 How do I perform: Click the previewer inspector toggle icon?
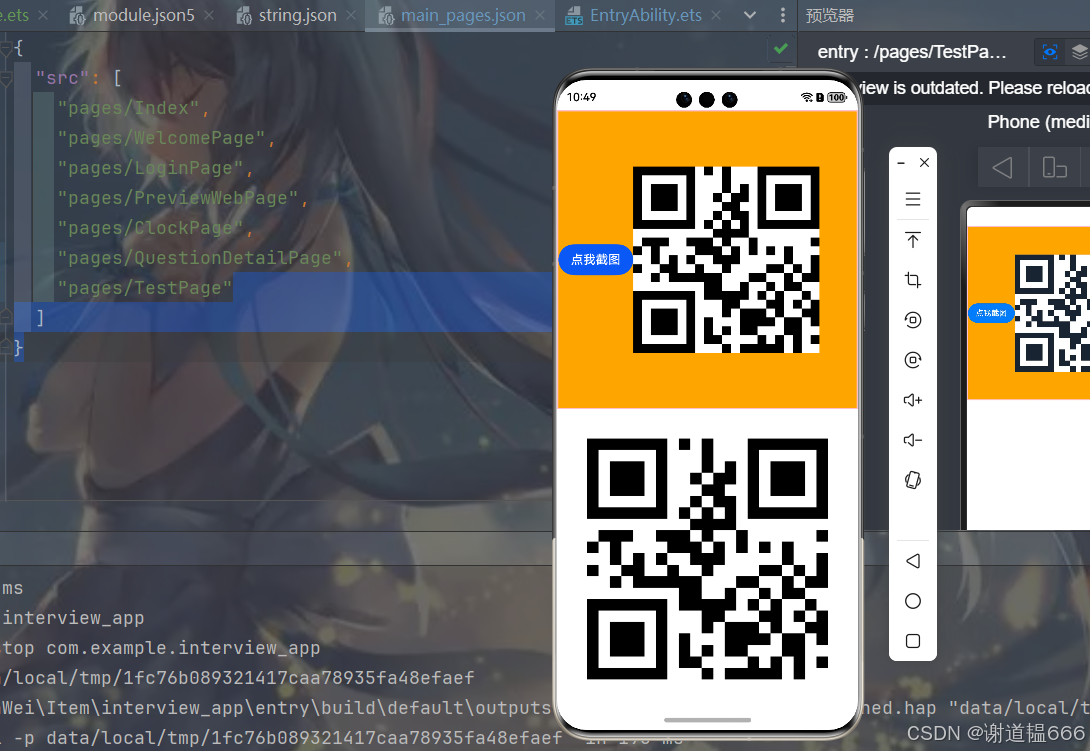coord(1050,51)
